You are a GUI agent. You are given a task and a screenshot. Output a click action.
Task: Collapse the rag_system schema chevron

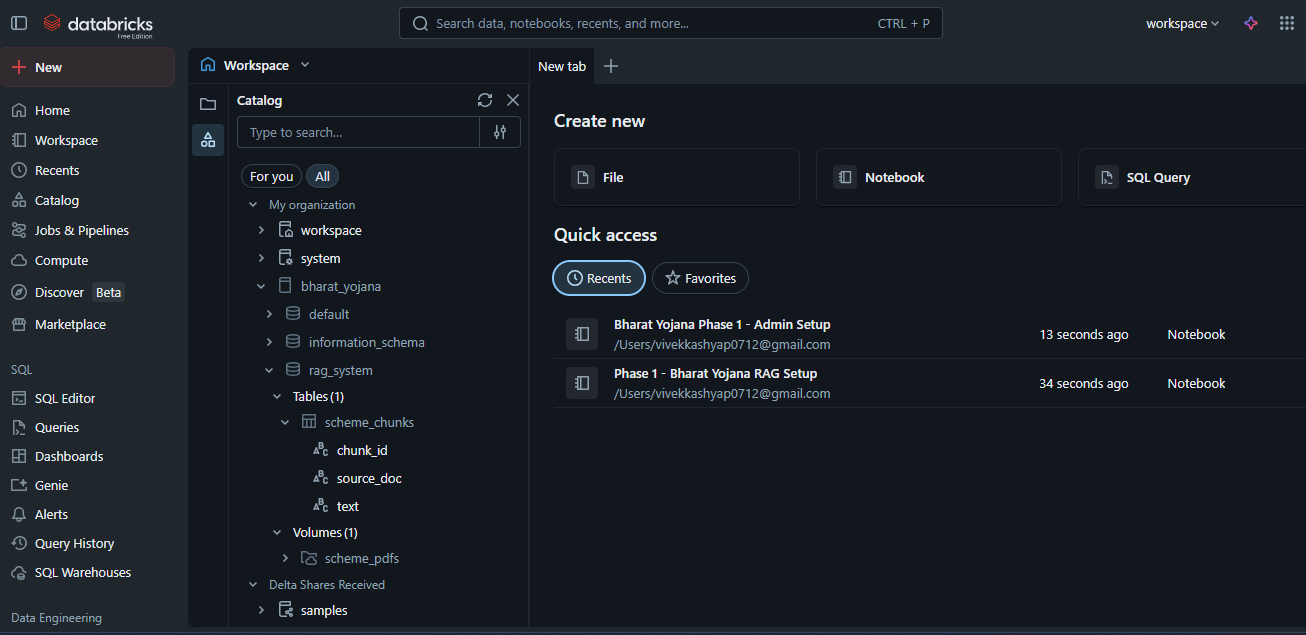point(269,370)
